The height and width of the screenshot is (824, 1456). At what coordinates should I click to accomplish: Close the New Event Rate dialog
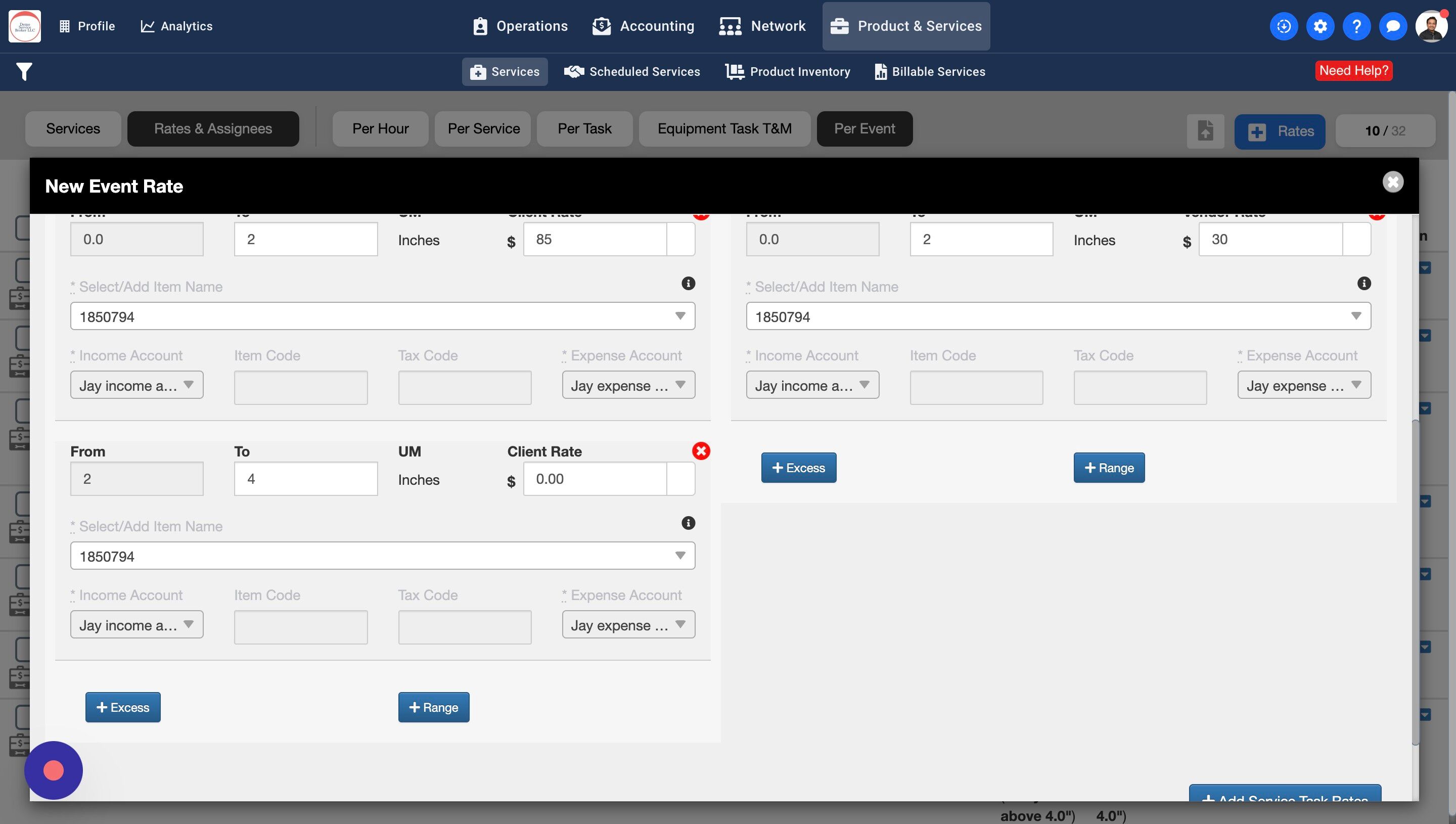pos(1393,182)
